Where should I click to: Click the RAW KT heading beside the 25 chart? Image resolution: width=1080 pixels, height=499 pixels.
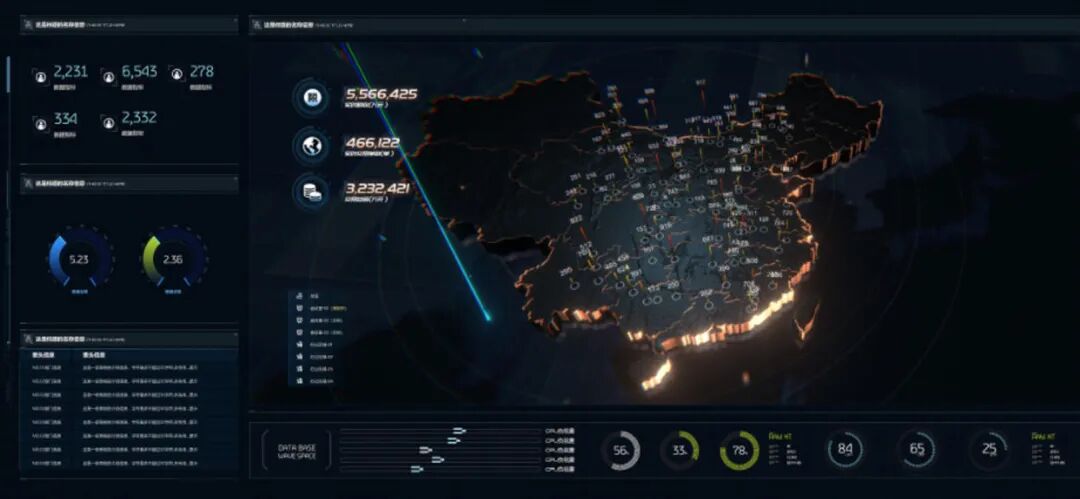(1043, 436)
